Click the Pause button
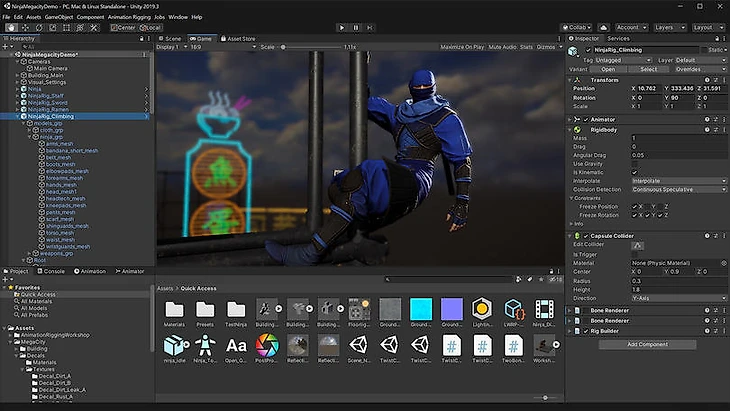Viewport: 730px width, 411px height. (x=356, y=27)
